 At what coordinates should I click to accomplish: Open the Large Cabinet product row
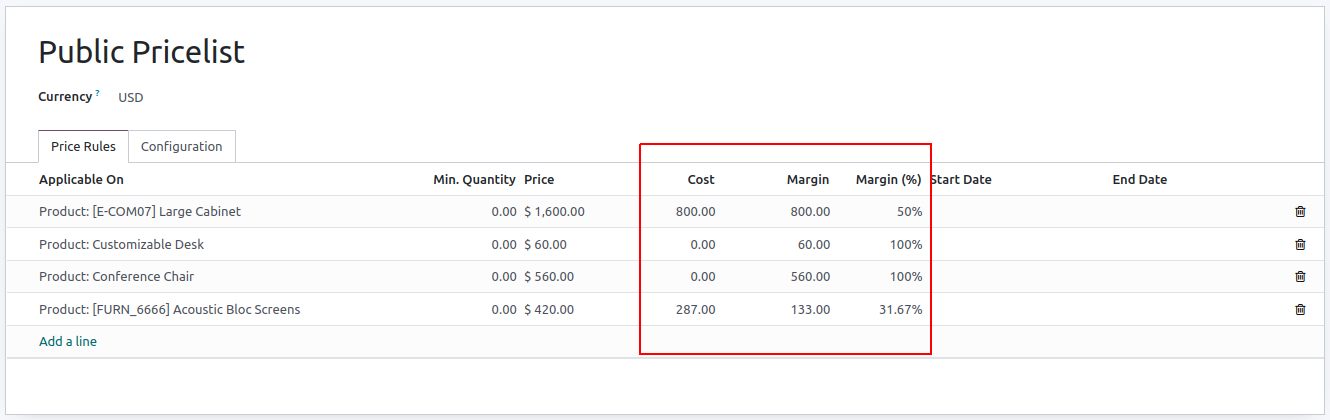coord(140,212)
